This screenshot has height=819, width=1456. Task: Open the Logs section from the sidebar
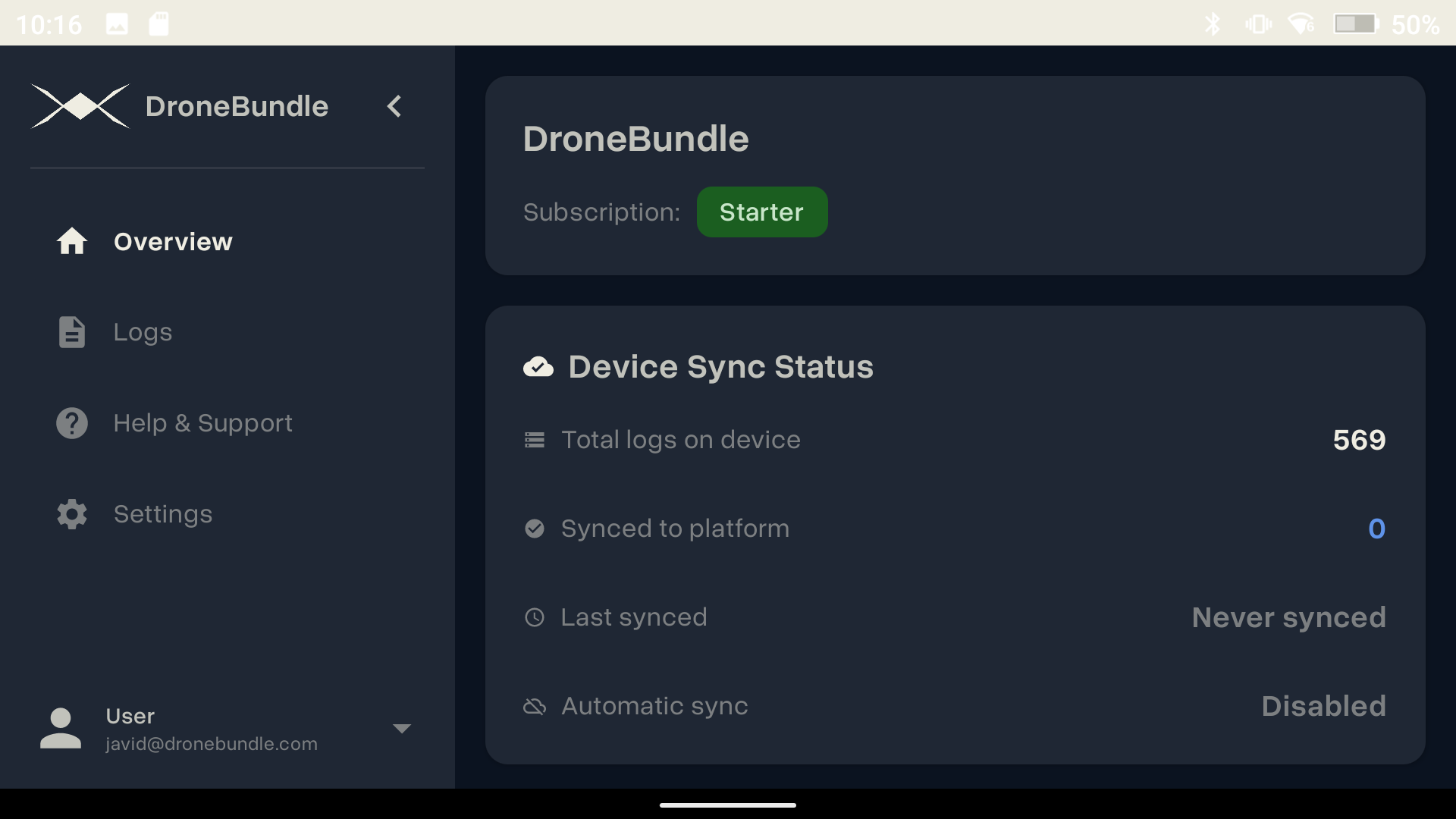coord(143,331)
